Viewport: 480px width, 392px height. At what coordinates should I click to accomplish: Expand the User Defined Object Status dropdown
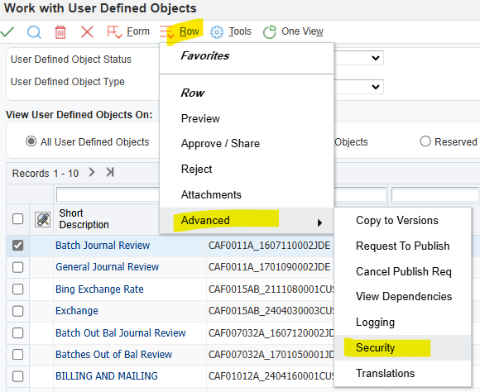375,58
